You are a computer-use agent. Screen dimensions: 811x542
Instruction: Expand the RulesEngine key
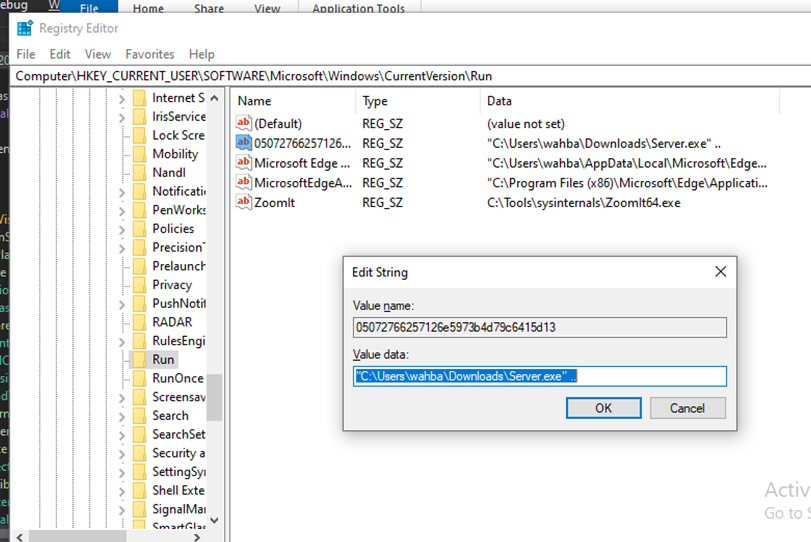tap(122, 342)
